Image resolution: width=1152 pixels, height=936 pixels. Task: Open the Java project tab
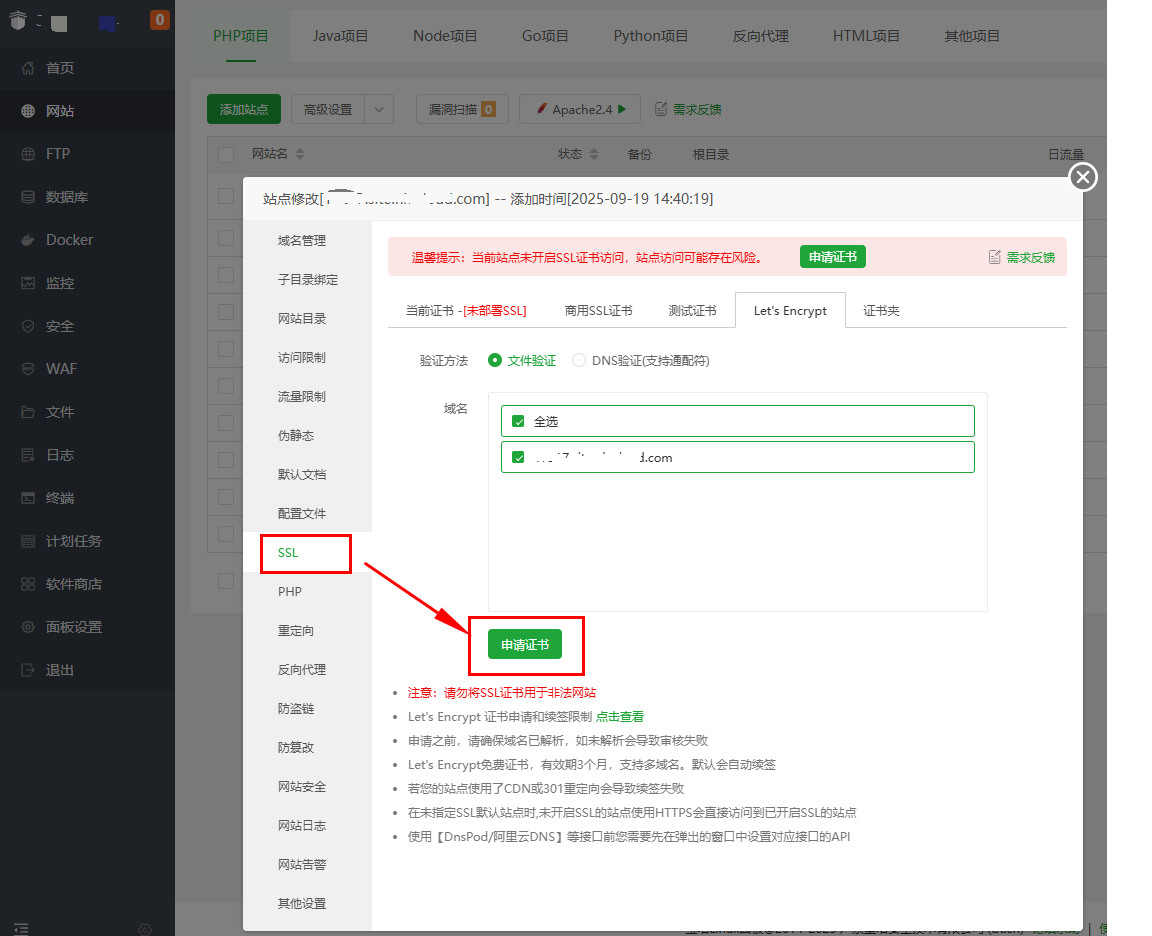(340, 36)
